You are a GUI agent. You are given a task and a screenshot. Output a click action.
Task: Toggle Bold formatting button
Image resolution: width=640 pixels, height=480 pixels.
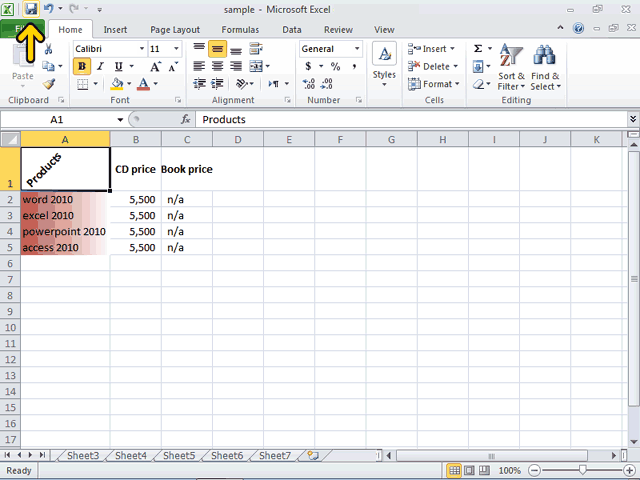tap(82, 66)
